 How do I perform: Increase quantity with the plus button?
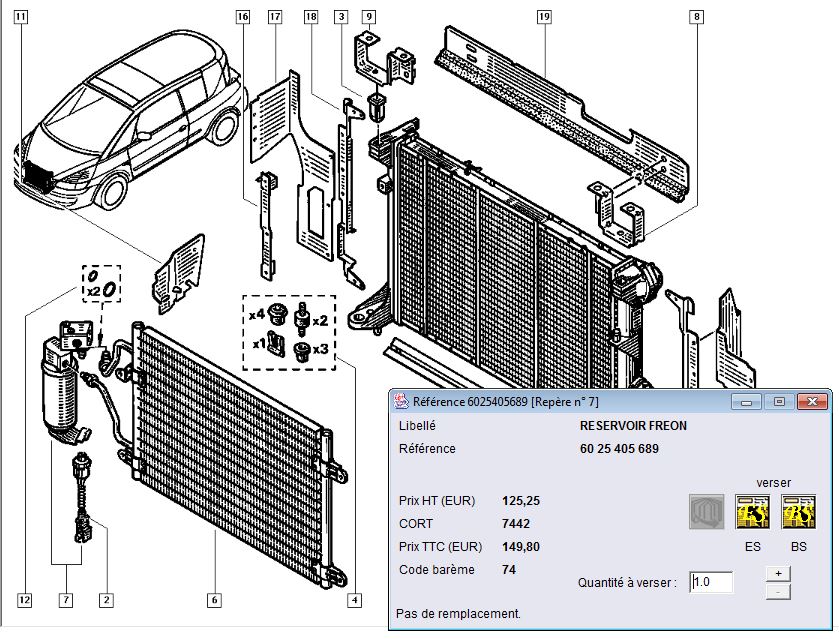(x=779, y=573)
